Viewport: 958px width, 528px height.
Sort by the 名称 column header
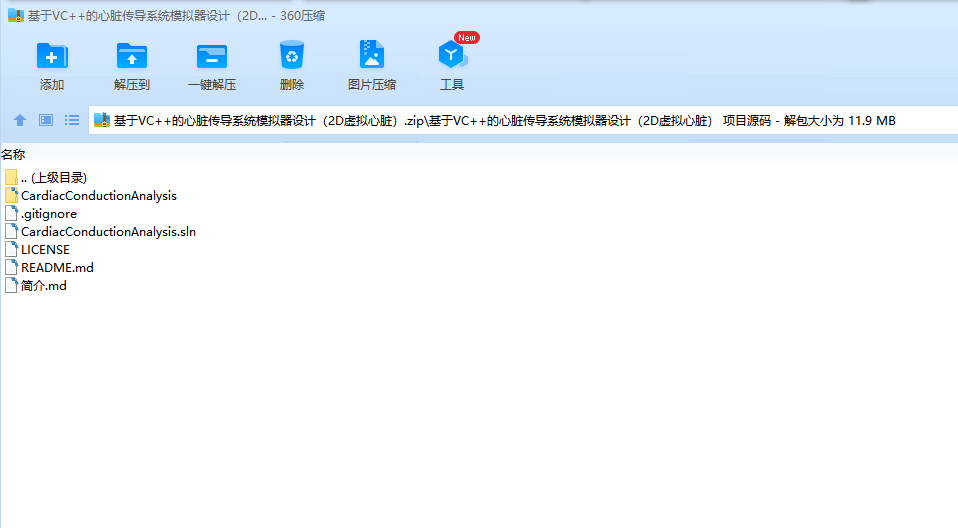point(13,155)
